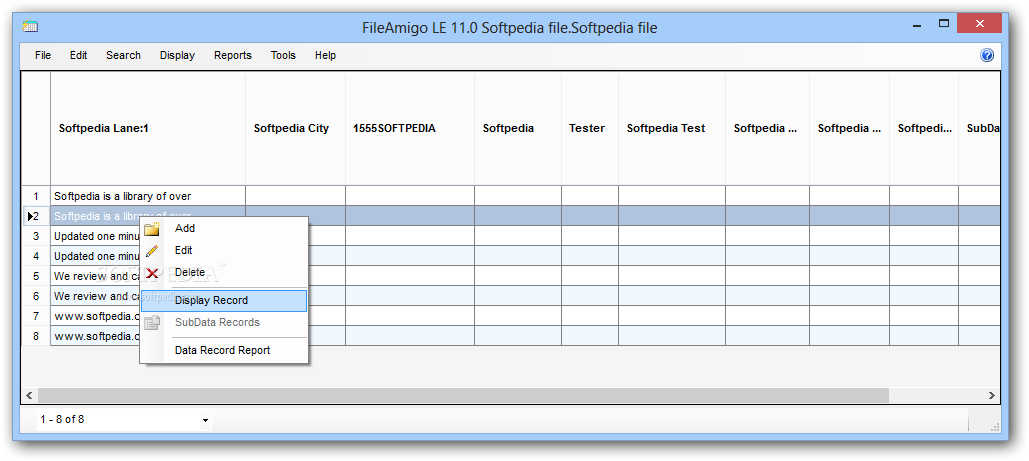Select Data Record Report in context menu
Viewport: 1029px width, 461px height.
point(224,351)
